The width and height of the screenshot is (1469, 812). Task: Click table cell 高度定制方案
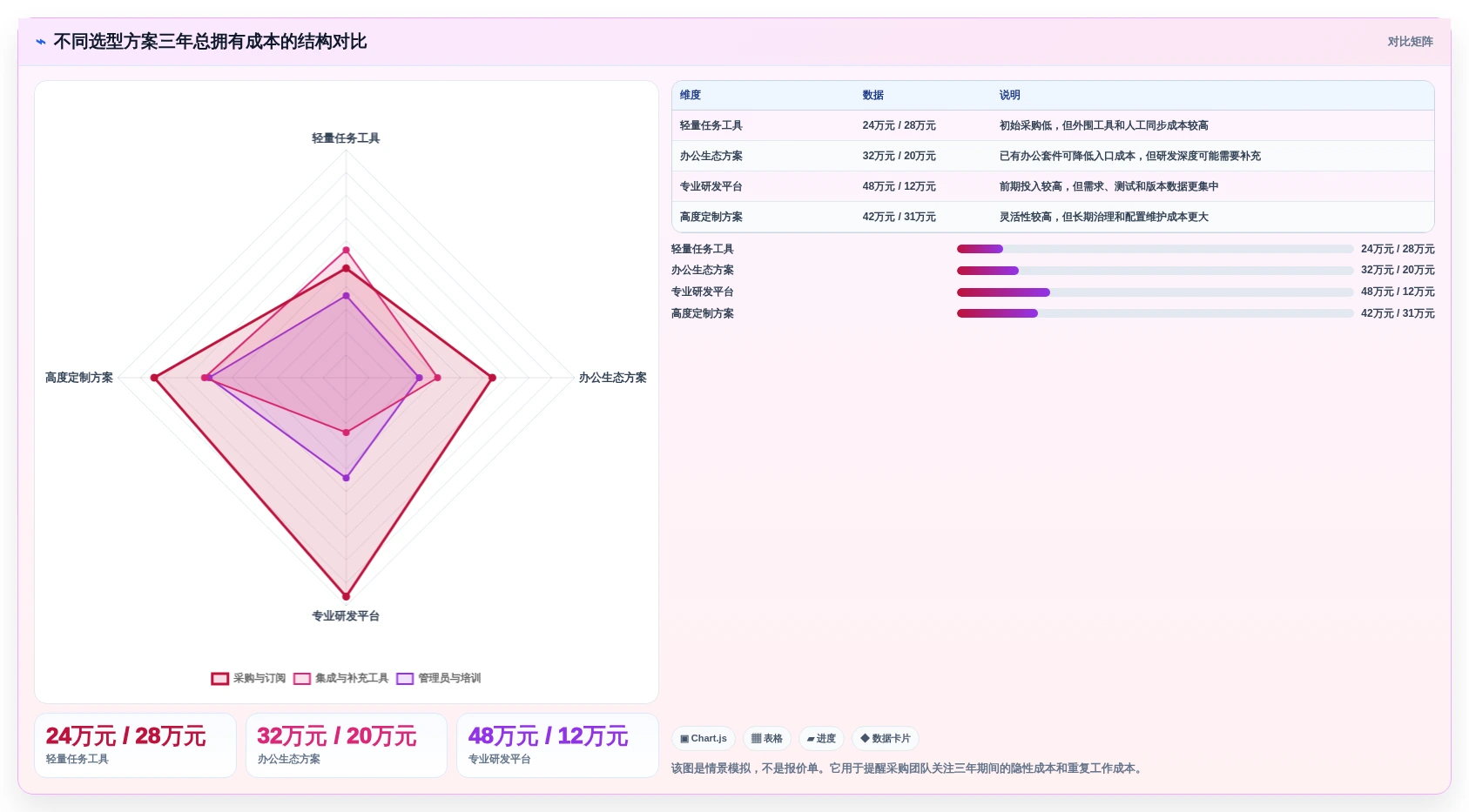click(711, 217)
